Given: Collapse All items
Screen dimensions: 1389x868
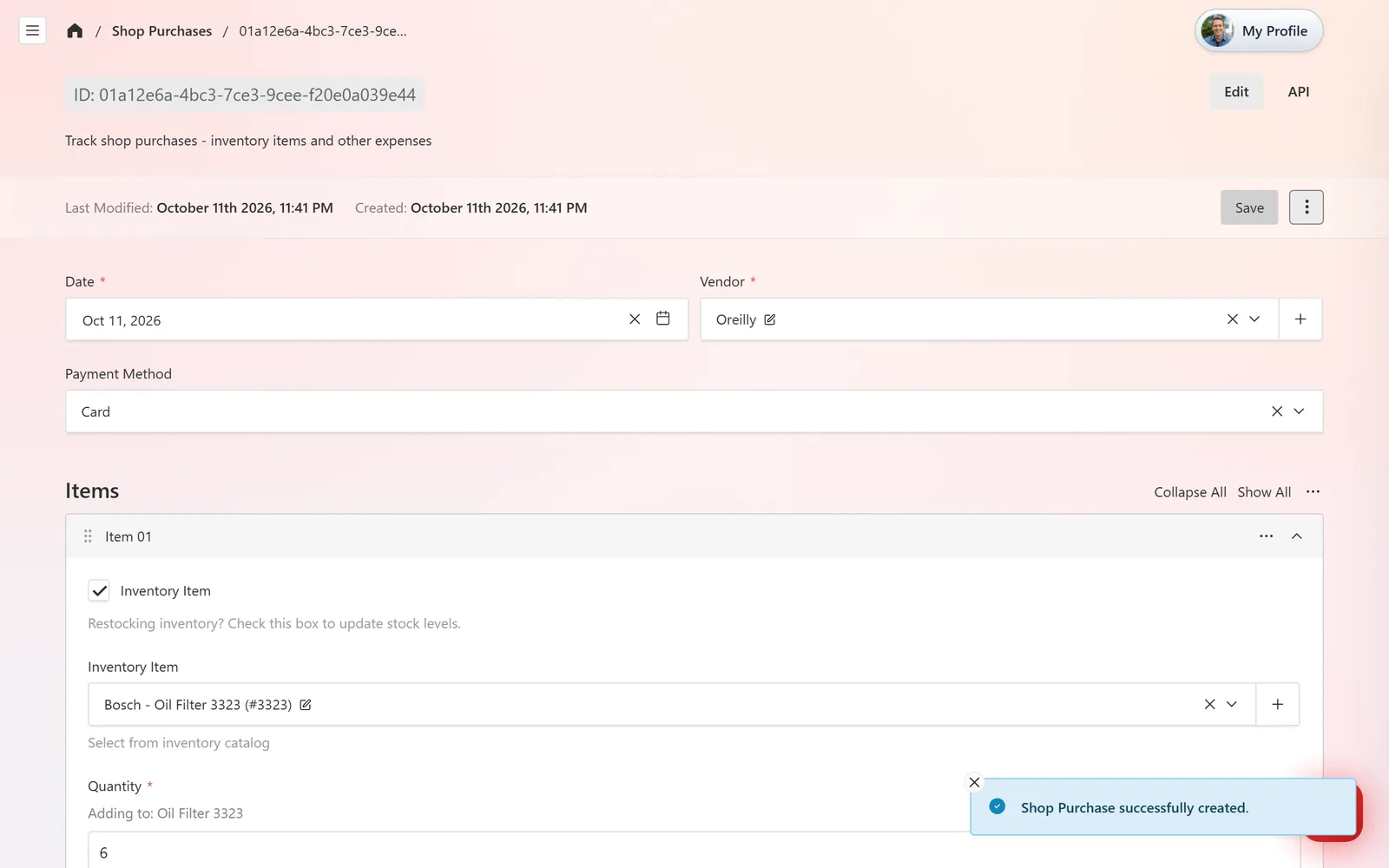Looking at the screenshot, I should click(1190, 491).
